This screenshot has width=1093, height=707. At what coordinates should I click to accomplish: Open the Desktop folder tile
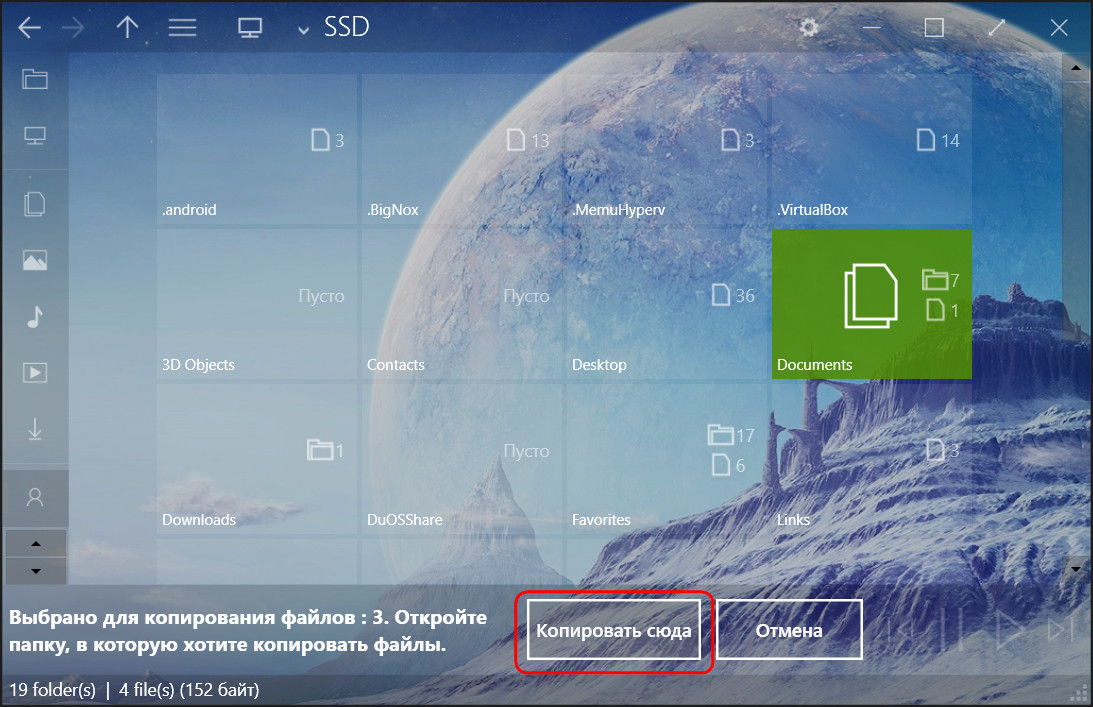(667, 304)
